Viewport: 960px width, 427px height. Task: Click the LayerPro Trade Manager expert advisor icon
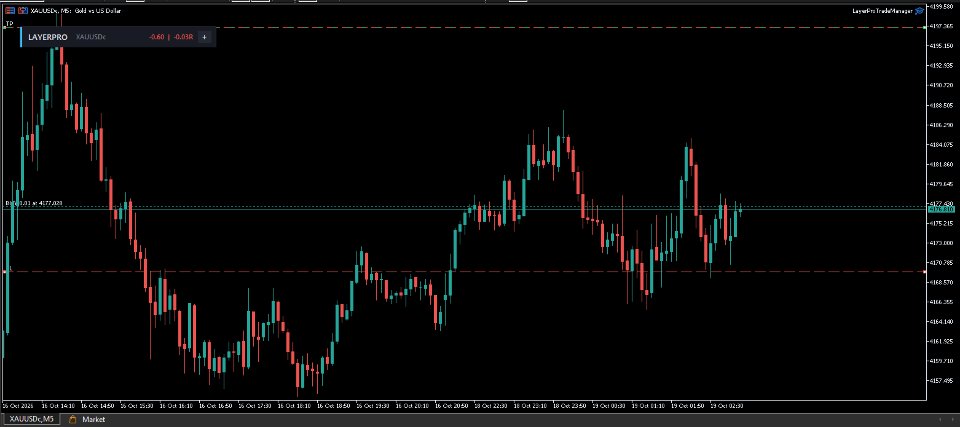[919, 10]
